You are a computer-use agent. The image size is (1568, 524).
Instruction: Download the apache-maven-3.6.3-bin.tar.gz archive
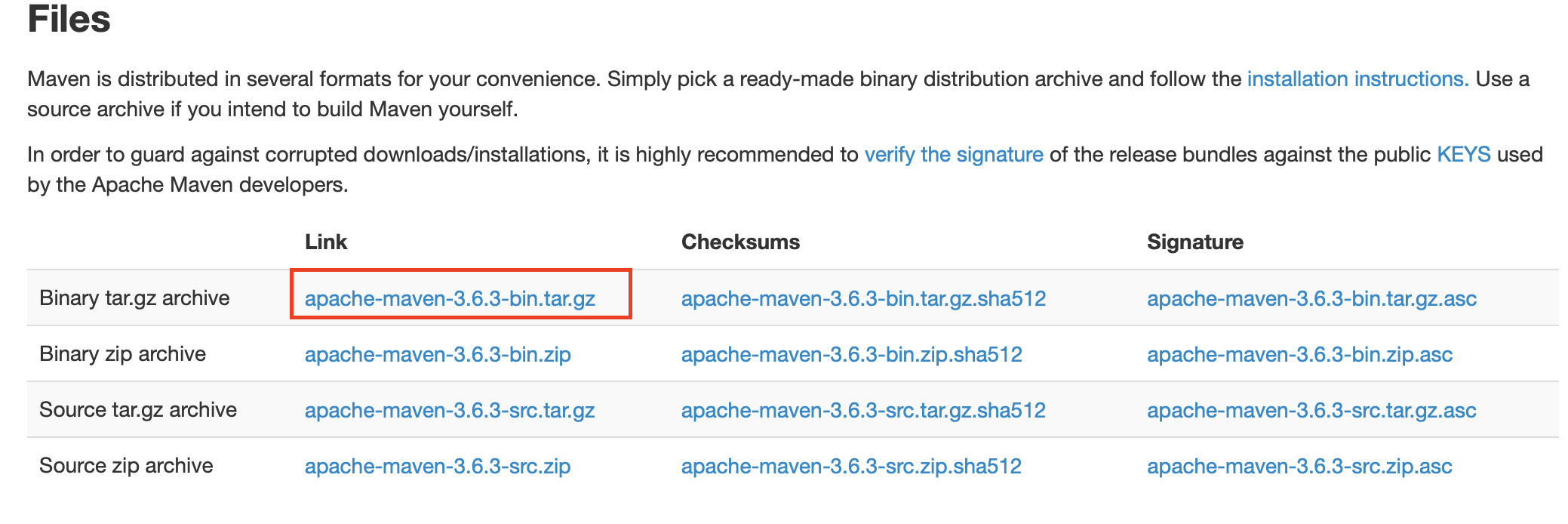coord(450,297)
